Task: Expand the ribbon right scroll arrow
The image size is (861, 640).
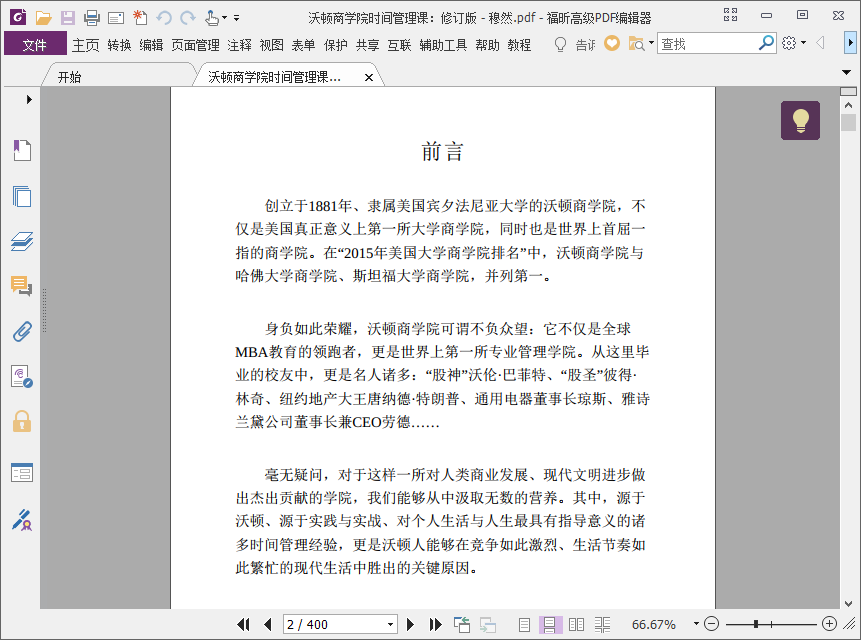Action: tap(850, 43)
